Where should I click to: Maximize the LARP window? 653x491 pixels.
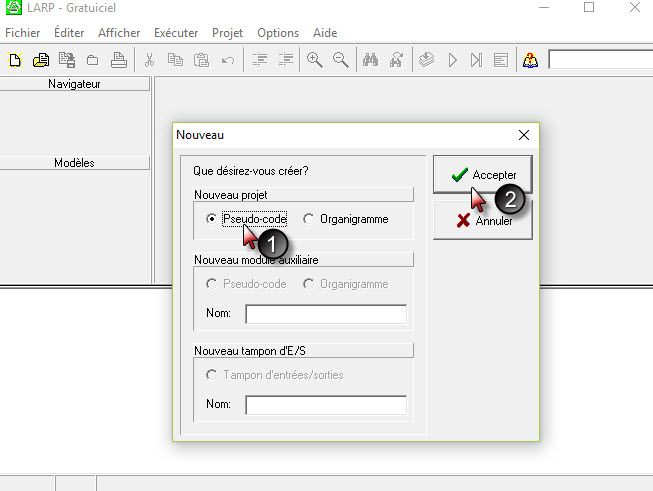pyautogui.click(x=589, y=7)
